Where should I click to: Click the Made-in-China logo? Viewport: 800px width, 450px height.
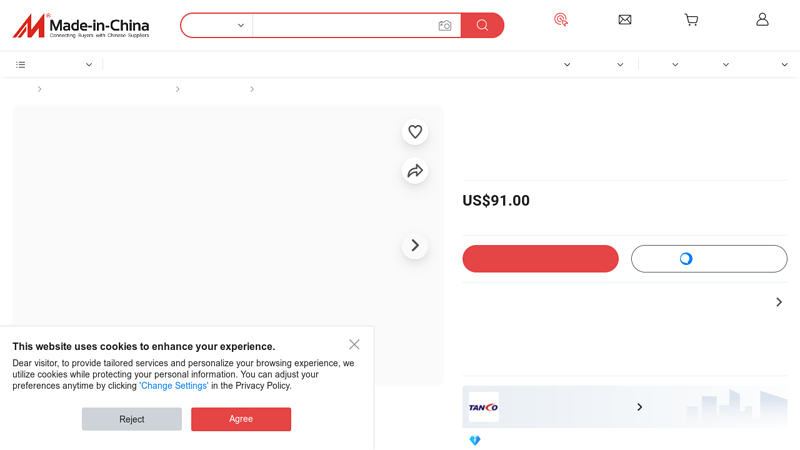[x=81, y=26]
